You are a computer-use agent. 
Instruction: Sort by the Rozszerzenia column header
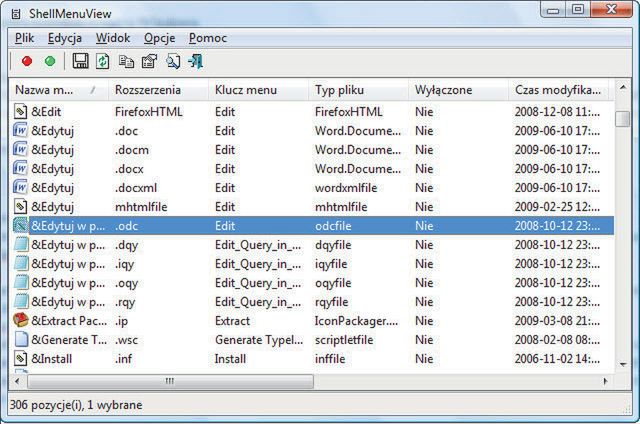(158, 90)
